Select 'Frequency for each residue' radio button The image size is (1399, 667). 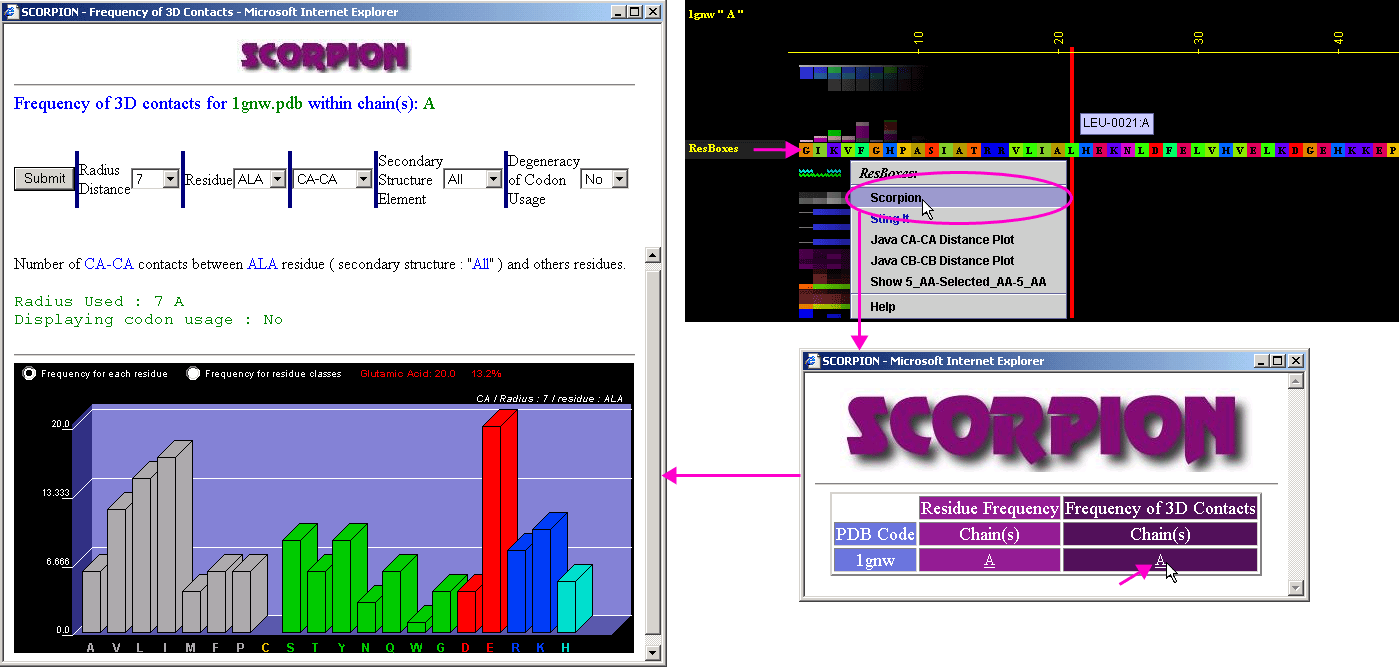(x=29, y=373)
